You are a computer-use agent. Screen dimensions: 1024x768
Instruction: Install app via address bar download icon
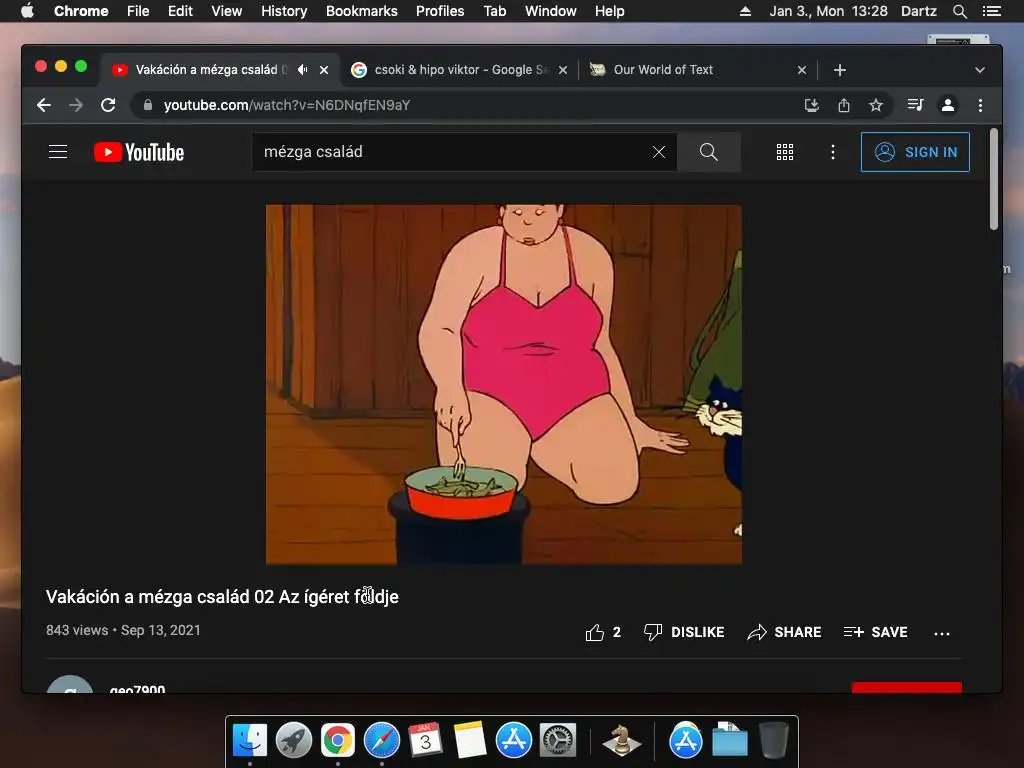(x=812, y=105)
